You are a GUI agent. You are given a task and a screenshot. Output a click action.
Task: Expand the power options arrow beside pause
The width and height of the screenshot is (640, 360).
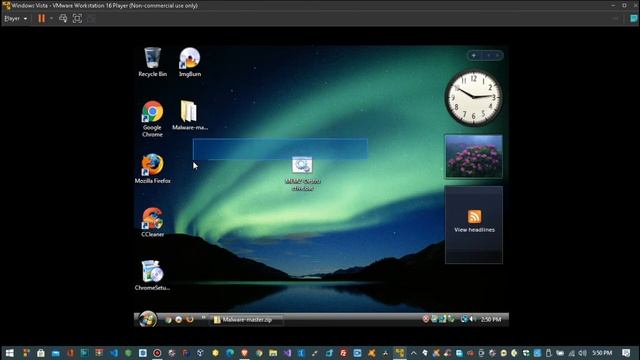(x=51, y=18)
